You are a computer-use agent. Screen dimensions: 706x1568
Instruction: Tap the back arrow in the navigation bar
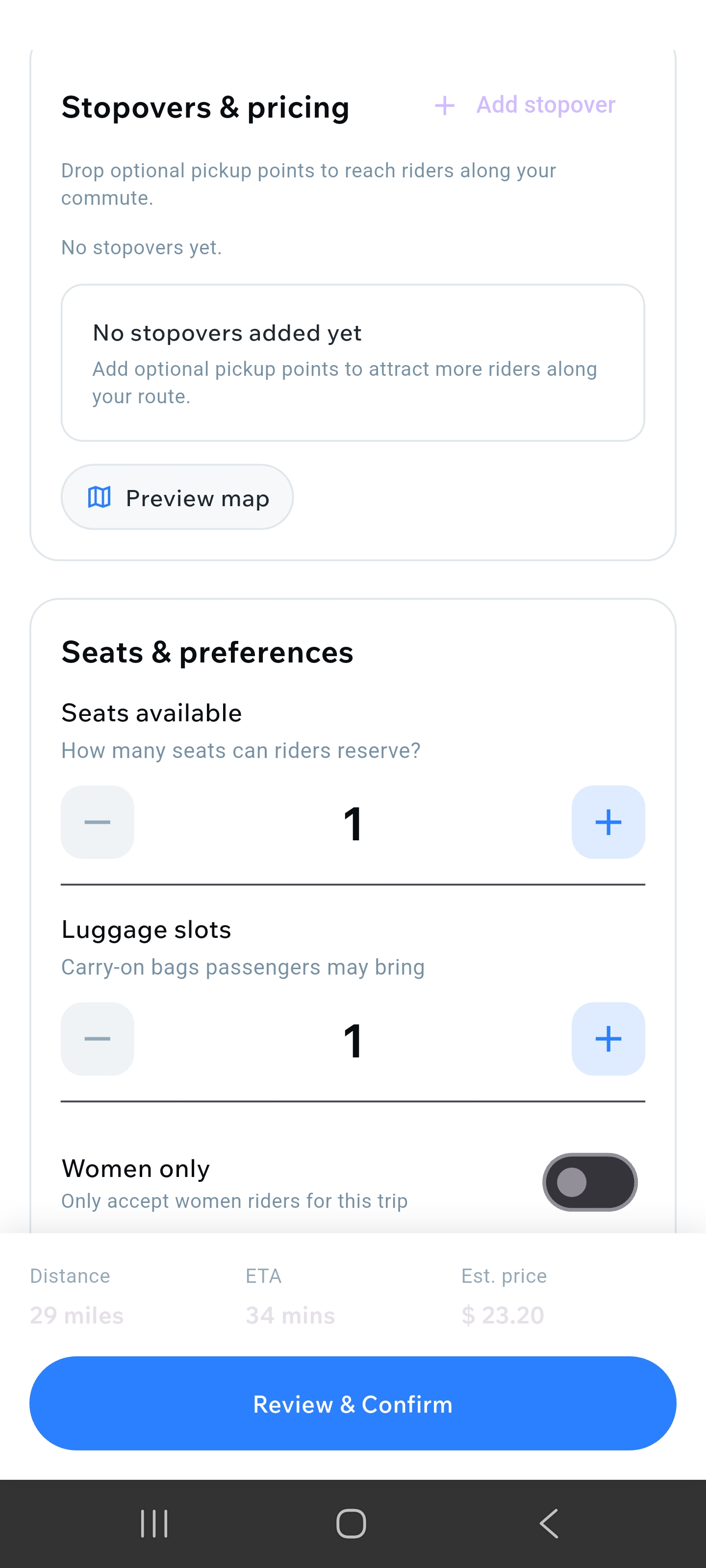point(549,1523)
